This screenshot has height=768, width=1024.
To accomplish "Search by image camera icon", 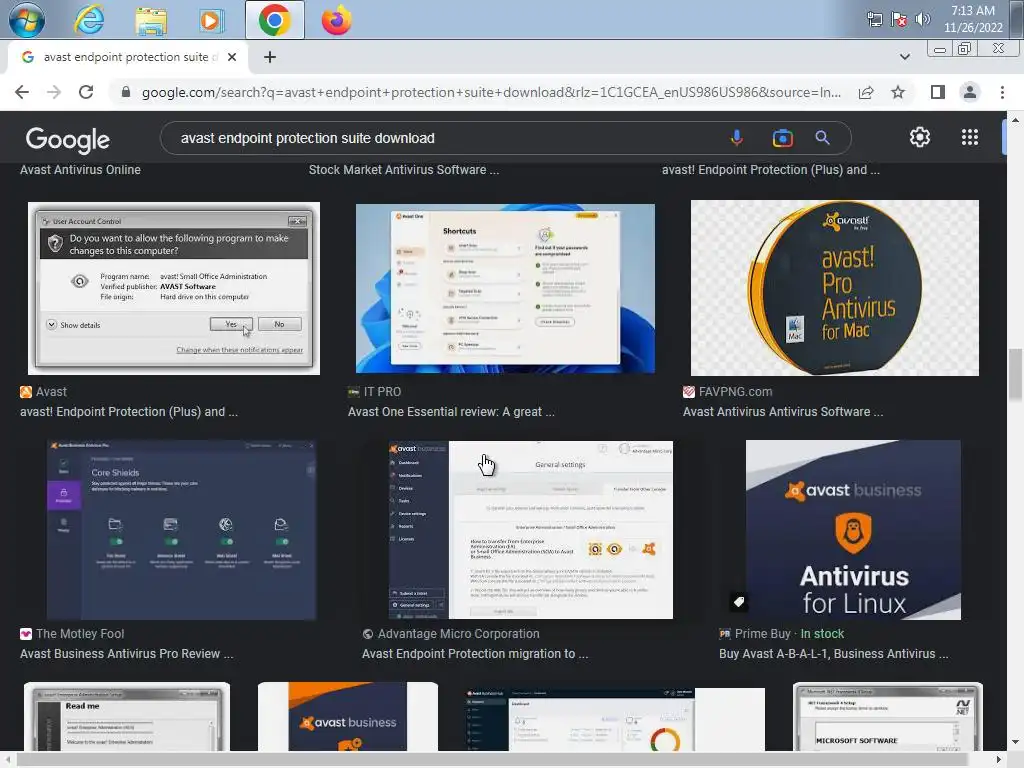I will tap(782, 138).
